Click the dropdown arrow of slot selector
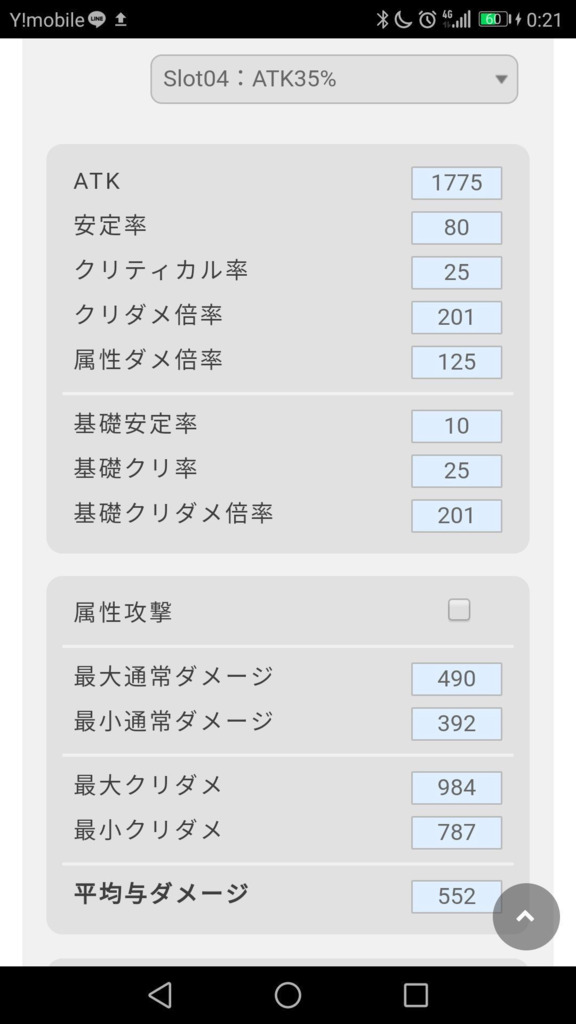Screen dimensions: 576x1024 coord(501,80)
